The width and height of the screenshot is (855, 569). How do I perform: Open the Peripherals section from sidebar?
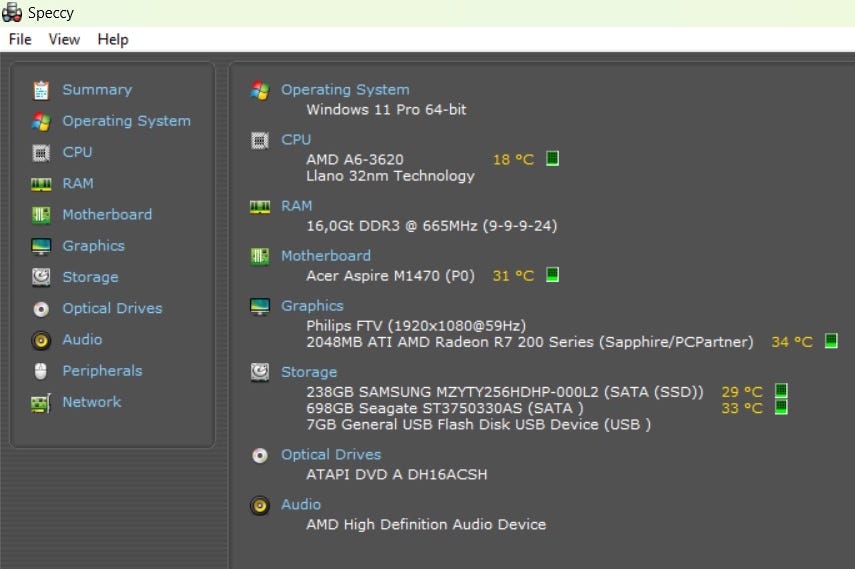click(102, 371)
